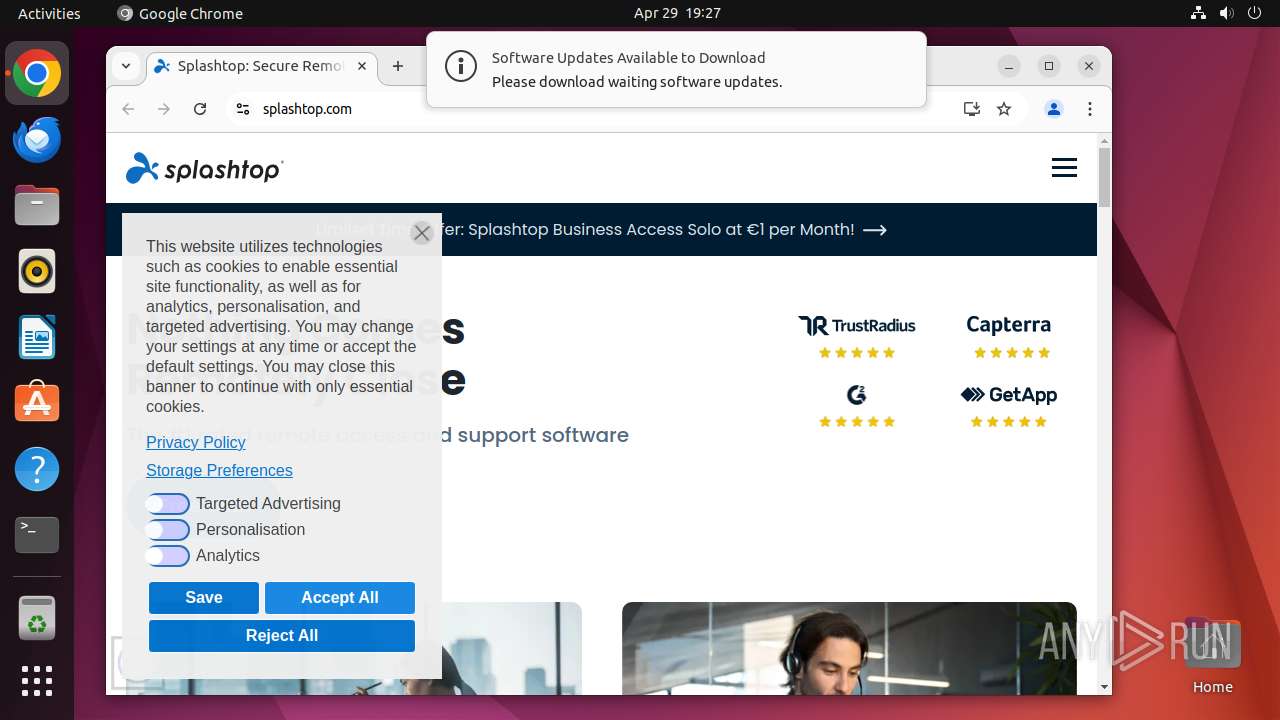Open the Activities overview
Image resolution: width=1280 pixels, height=720 pixels.
point(49,13)
